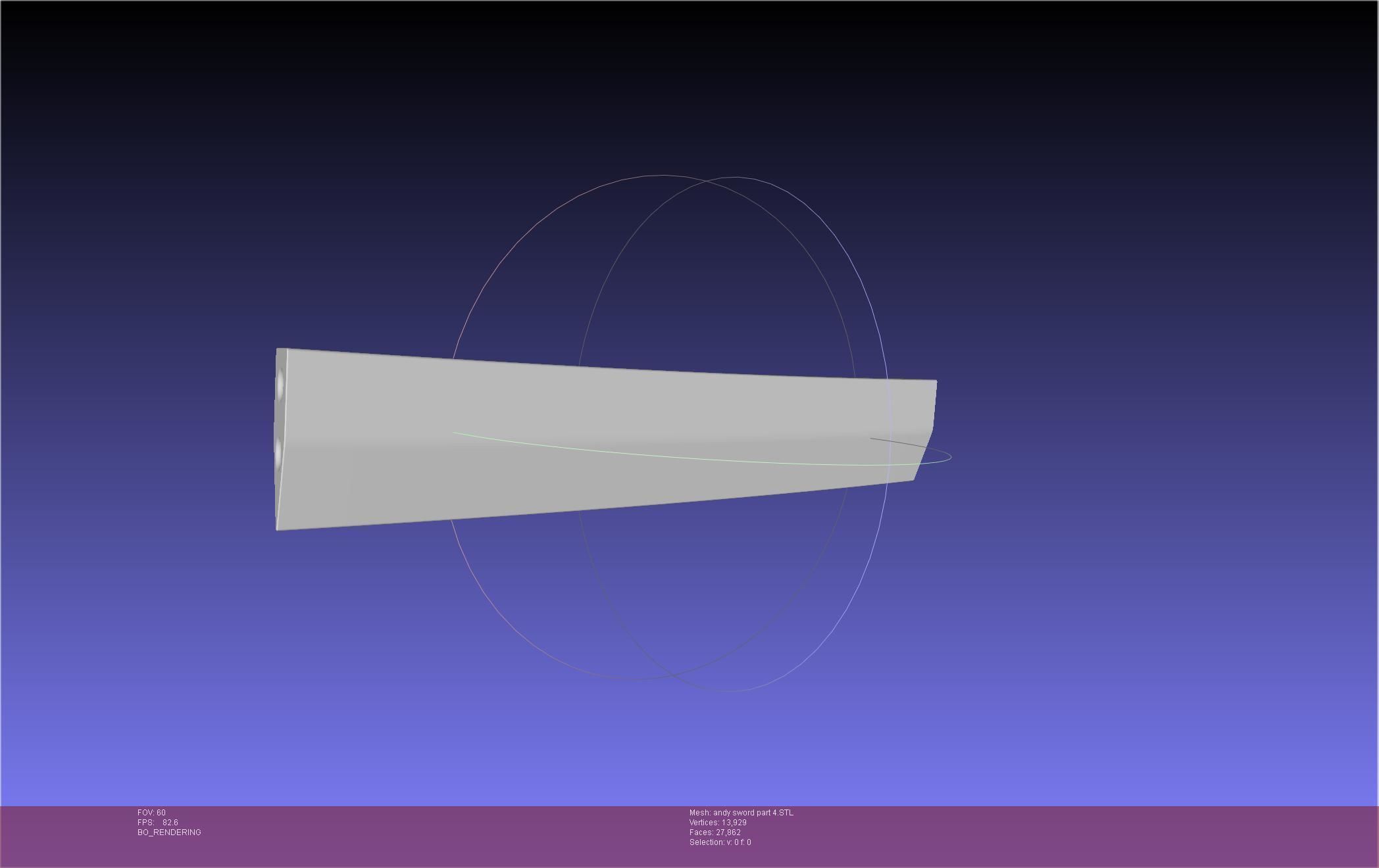
Task: Click the Faces: 27,862 text
Action: tap(715, 832)
